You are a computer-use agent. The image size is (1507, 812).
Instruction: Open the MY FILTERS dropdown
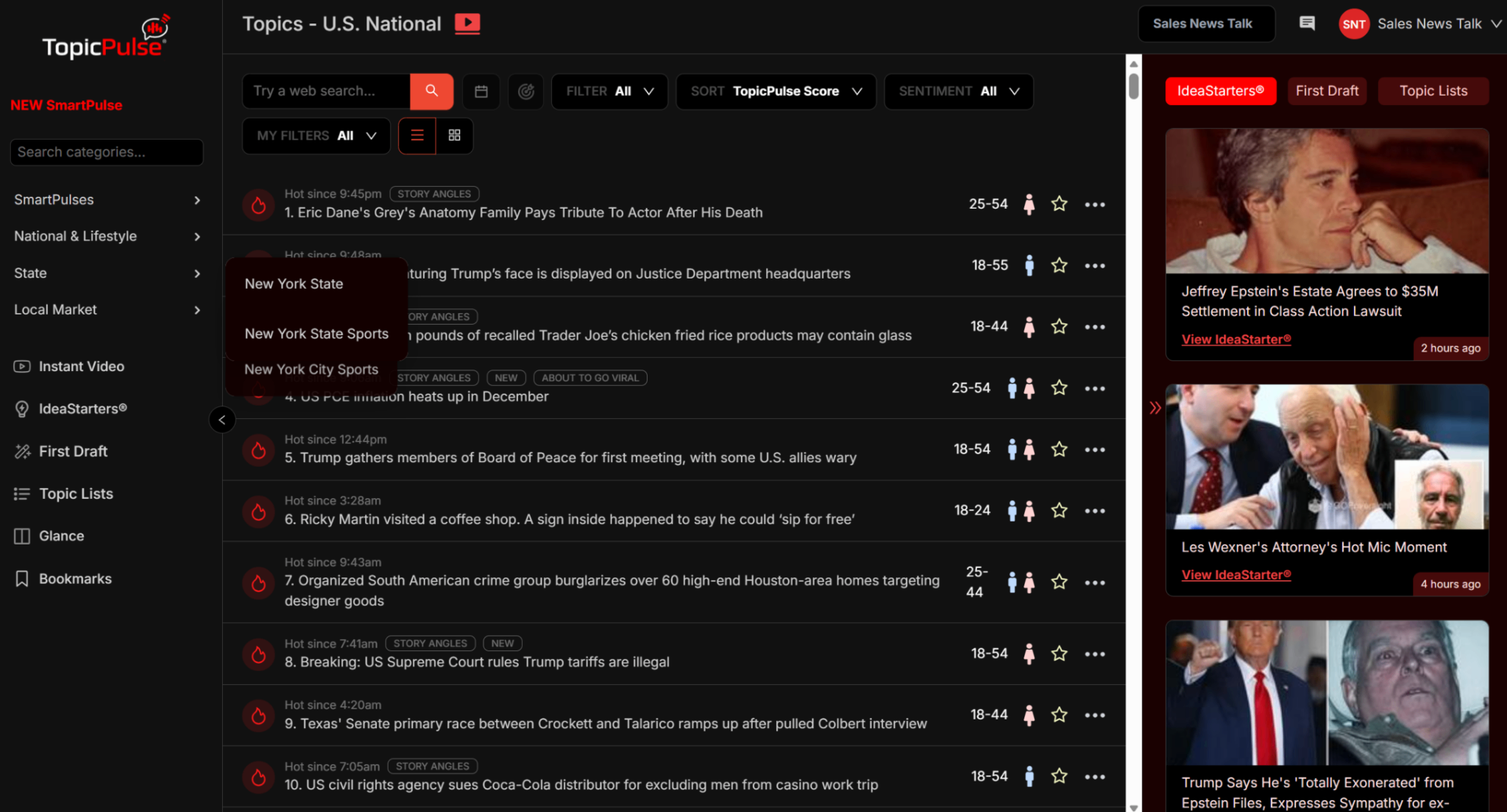(316, 136)
